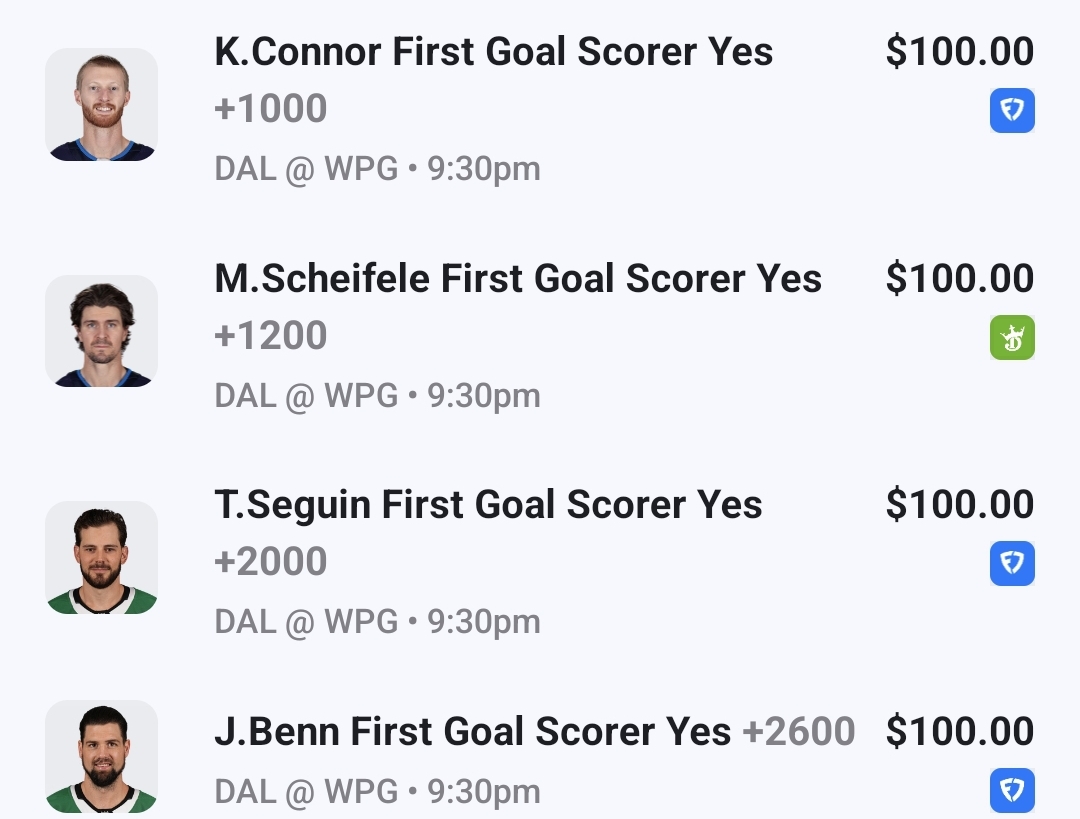The height and width of the screenshot is (819, 1080).
Task: Tap the +2000 odds for T.Seguin
Action: (x=271, y=562)
